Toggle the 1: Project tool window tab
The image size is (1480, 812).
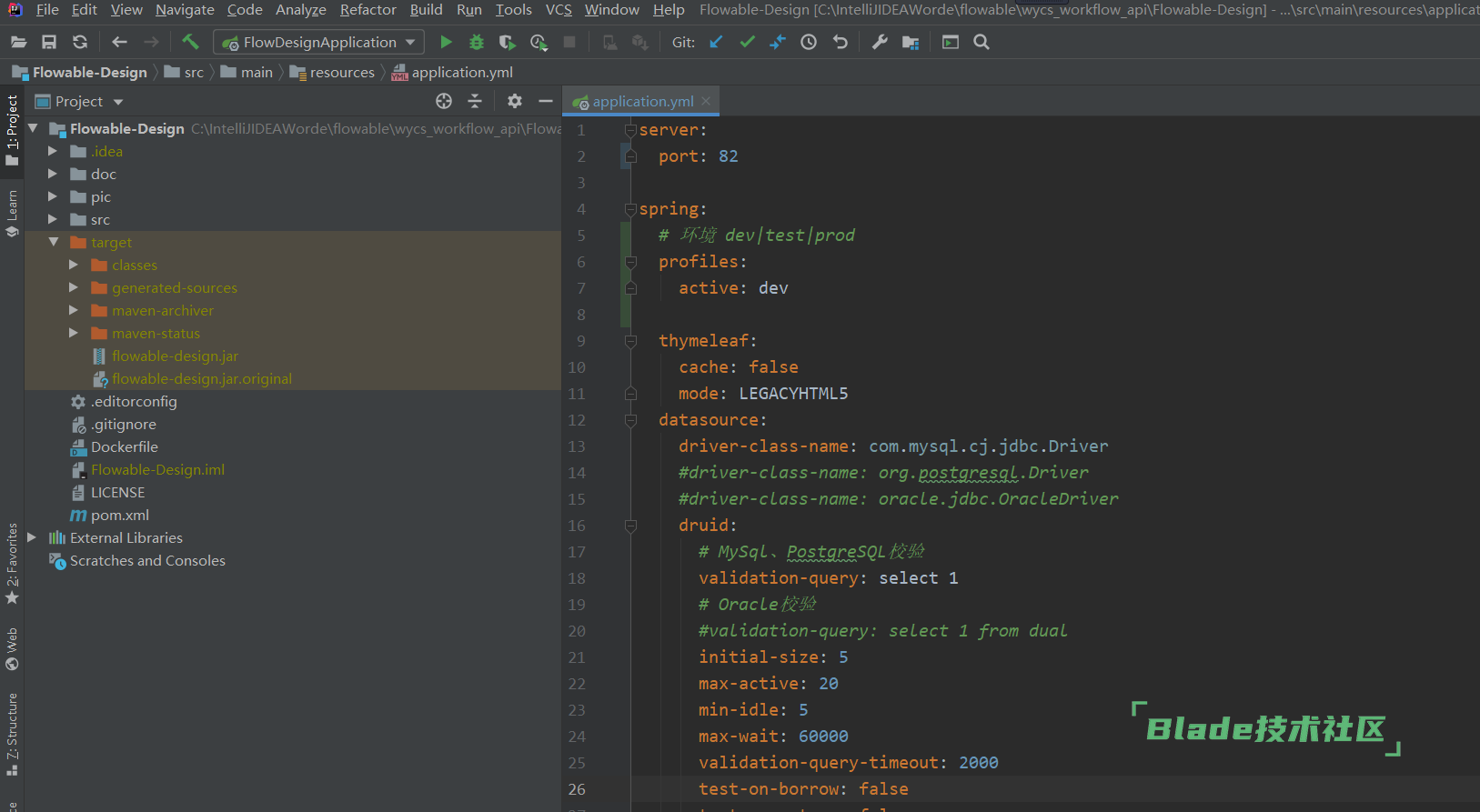click(x=12, y=130)
